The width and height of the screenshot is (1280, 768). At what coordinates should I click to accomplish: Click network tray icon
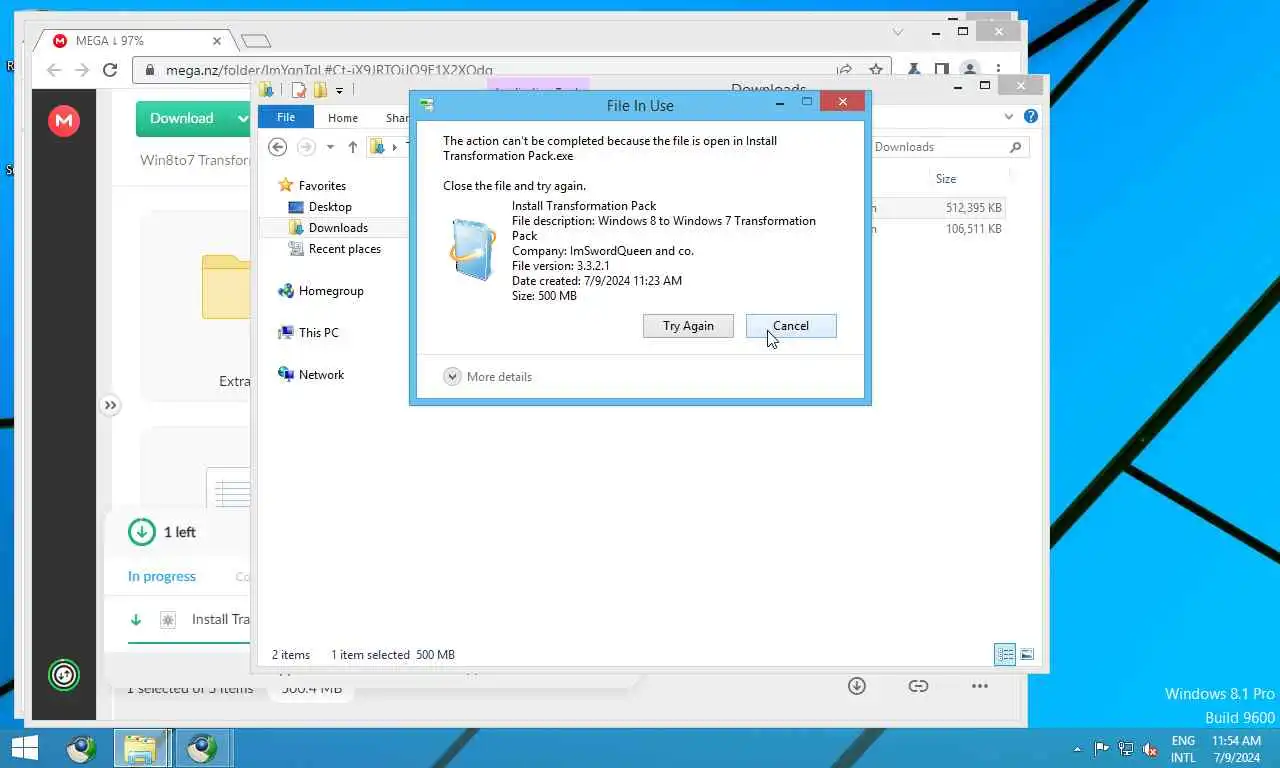[1126, 748]
